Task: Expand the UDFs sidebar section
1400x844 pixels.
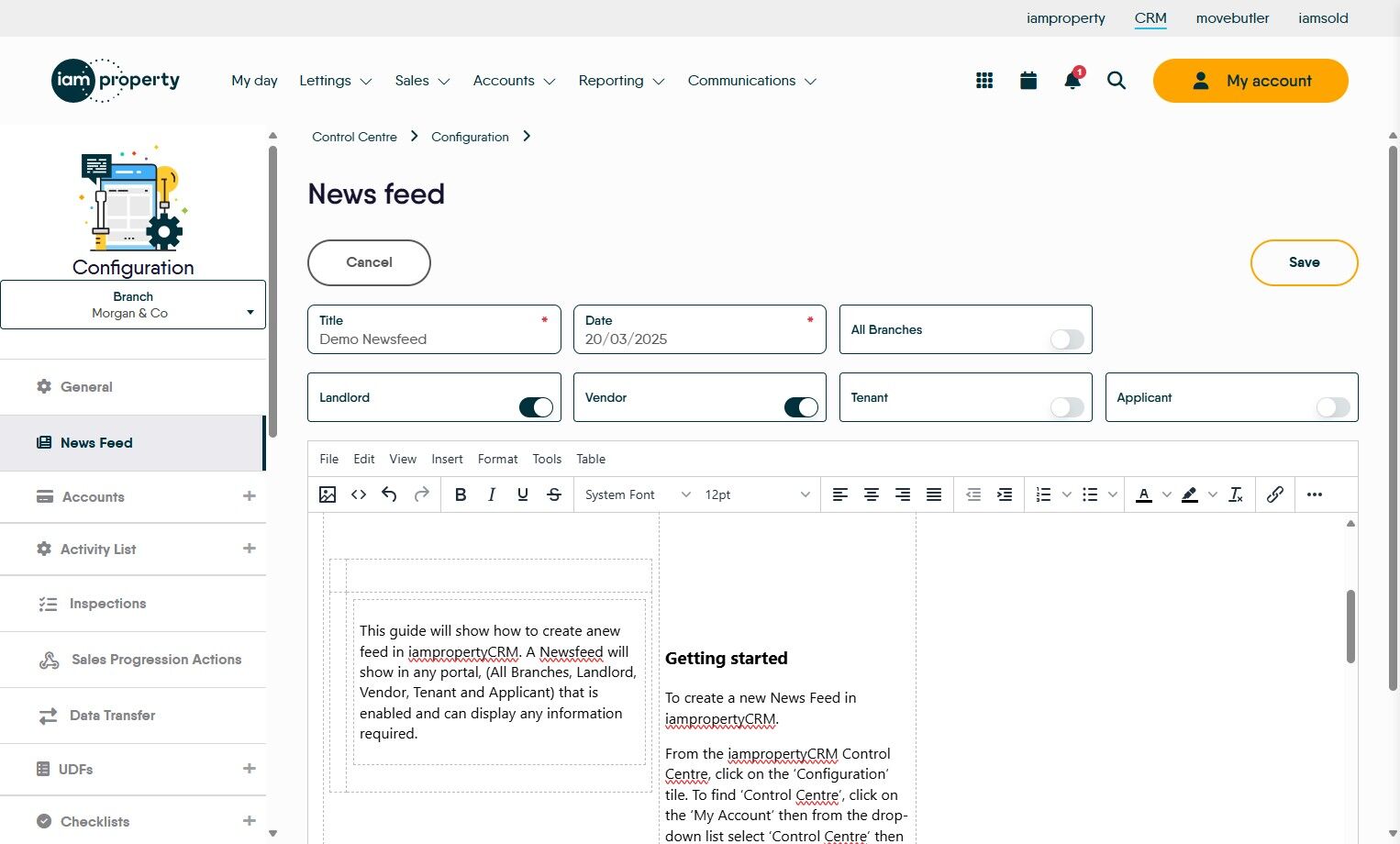Action: click(249, 769)
